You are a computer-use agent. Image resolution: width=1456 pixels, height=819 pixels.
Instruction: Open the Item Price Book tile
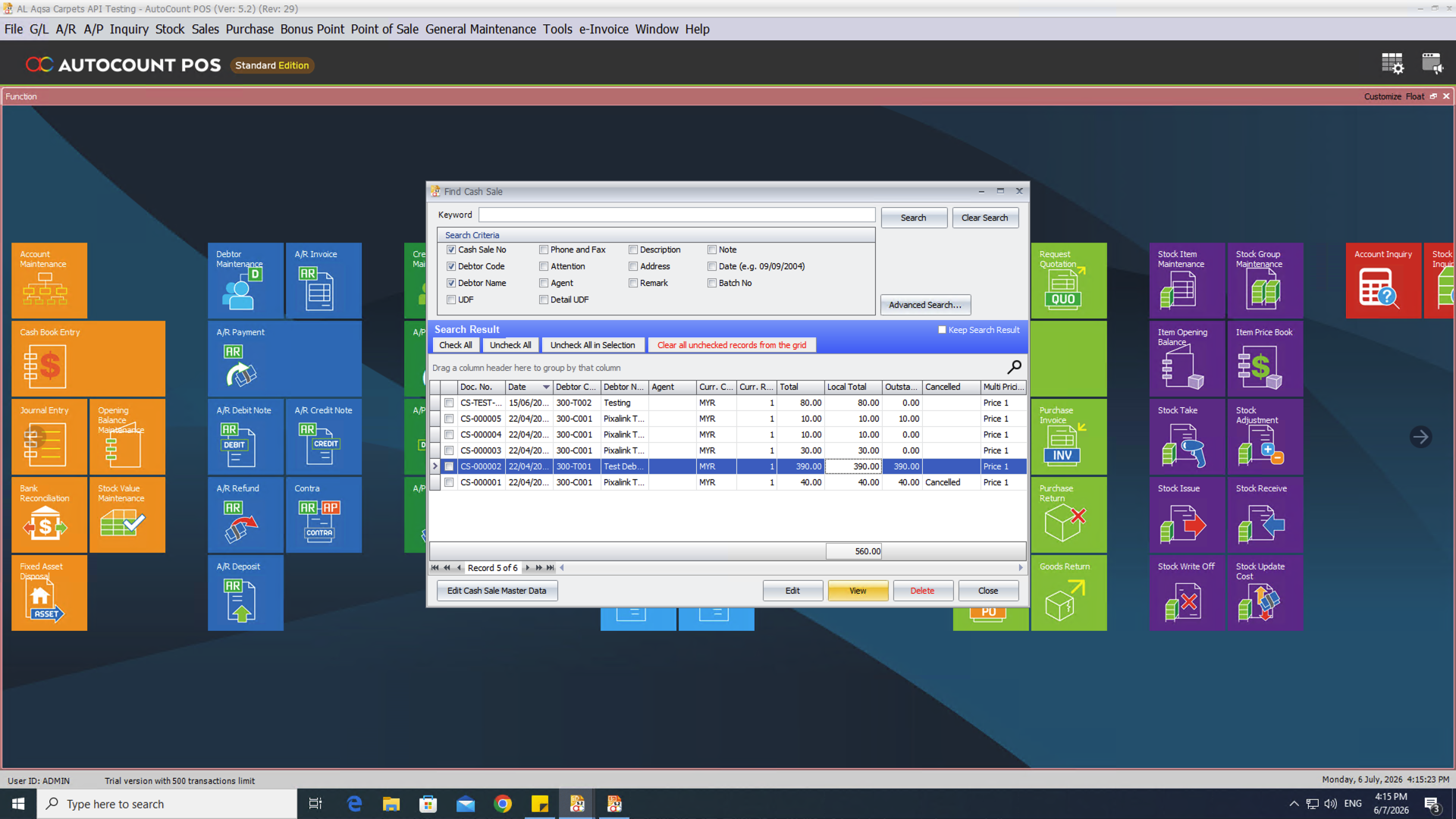coord(1266,359)
